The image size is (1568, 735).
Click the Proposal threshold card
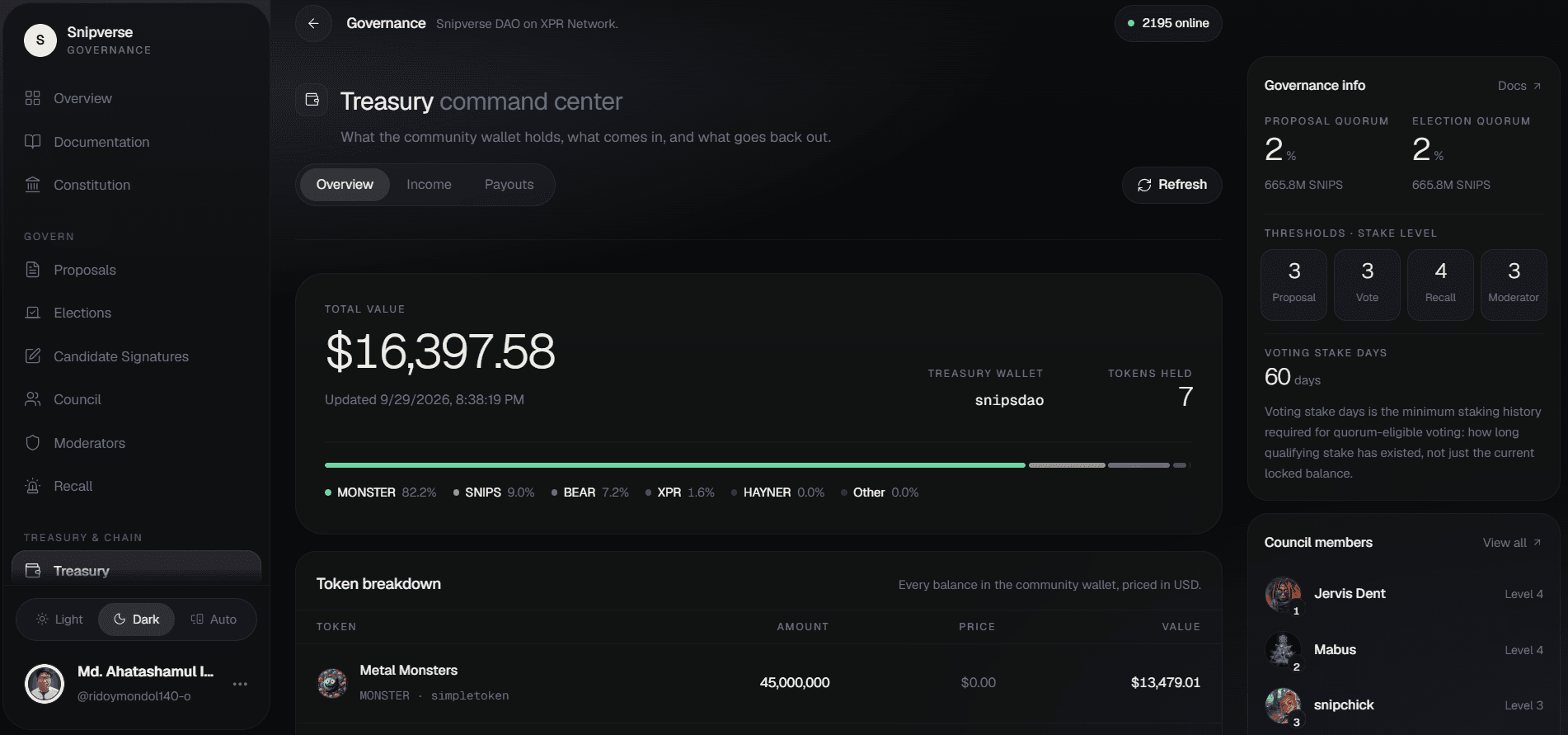1293,285
